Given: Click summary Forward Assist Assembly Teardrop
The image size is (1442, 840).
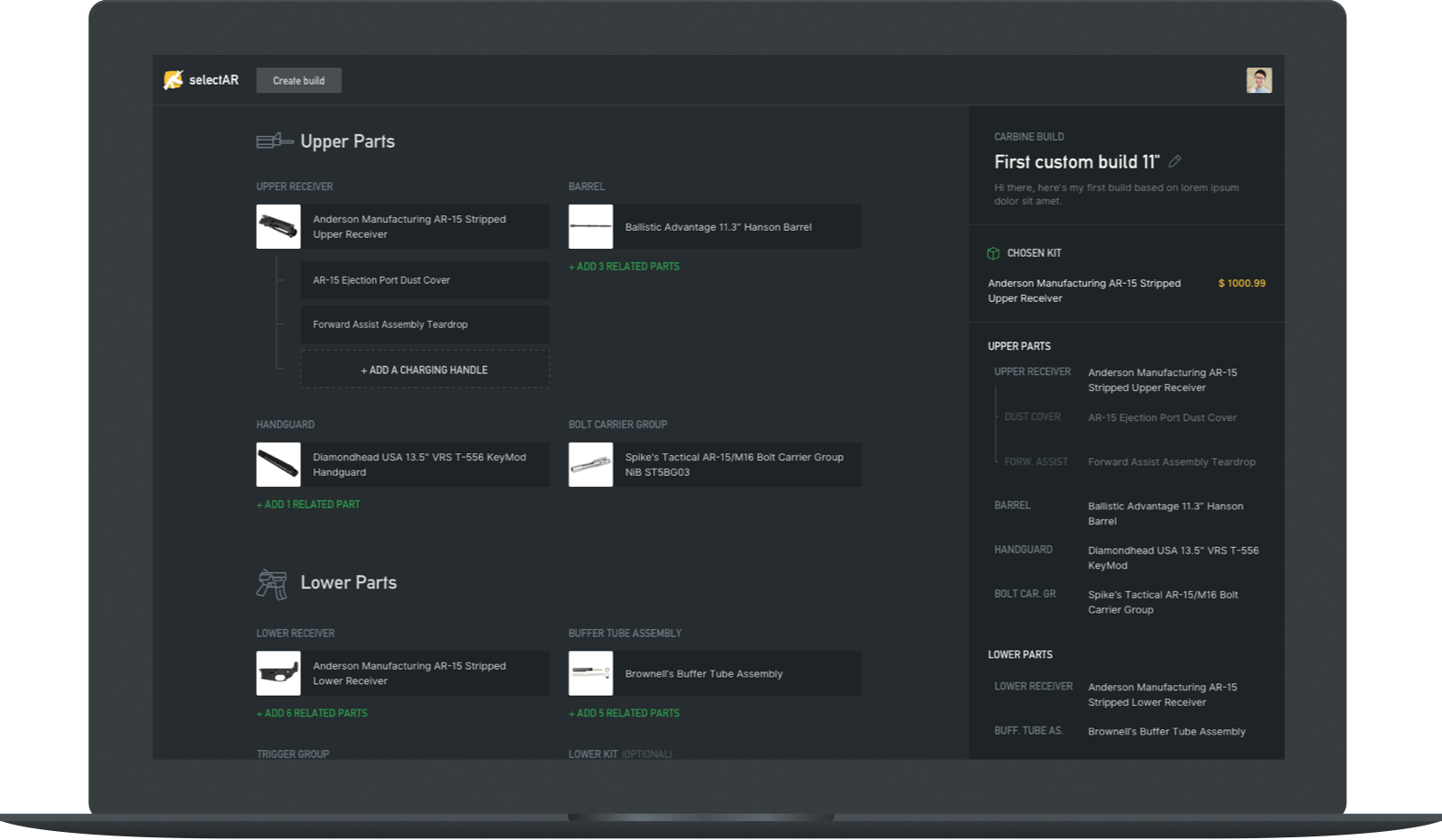Looking at the screenshot, I should click(x=1172, y=461).
